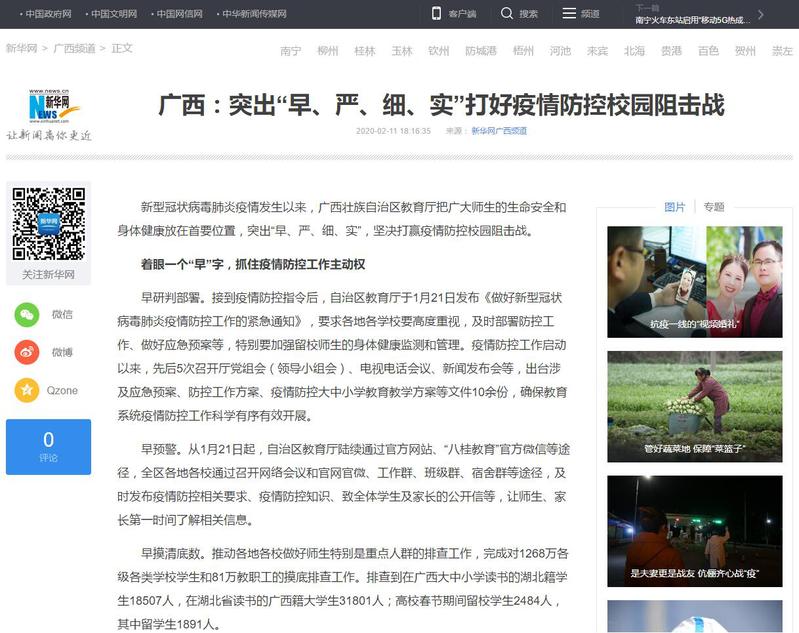The height and width of the screenshot is (633, 799).
Task: Open the 北海 city channel
Action: point(634,51)
